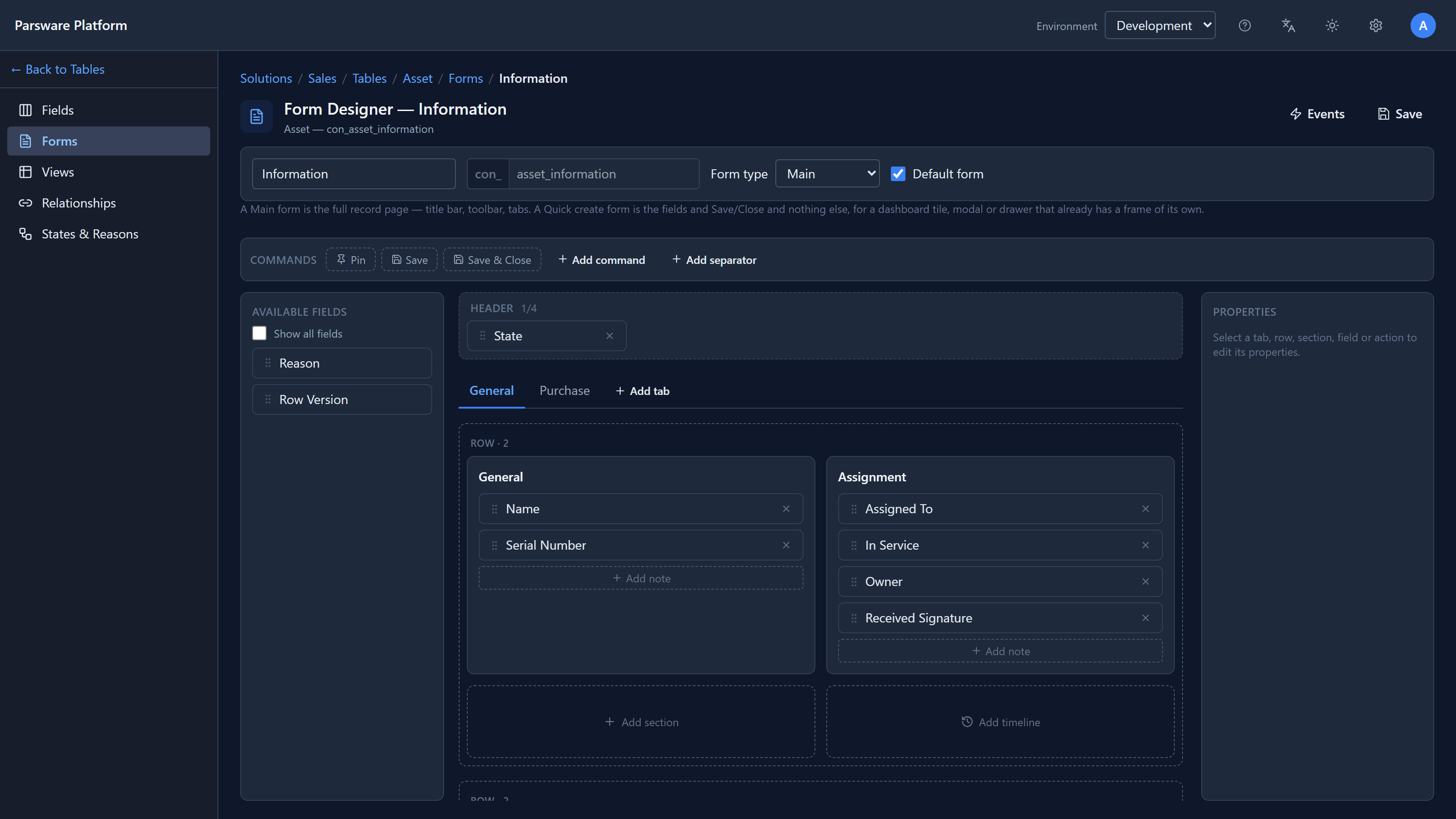Switch to the Purchase tab

[x=564, y=390]
